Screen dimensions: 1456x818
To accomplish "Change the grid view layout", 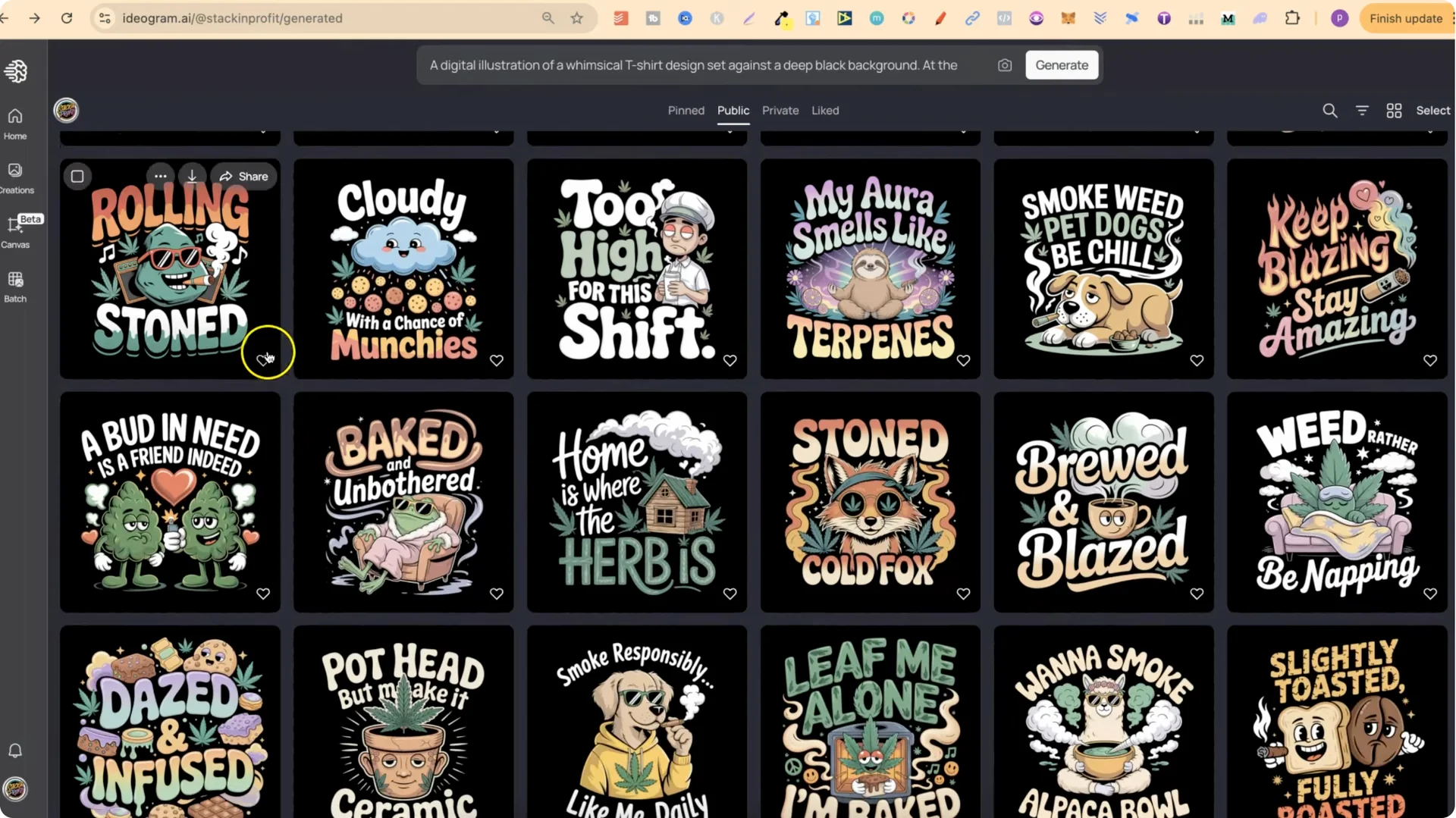I will 1394,110.
